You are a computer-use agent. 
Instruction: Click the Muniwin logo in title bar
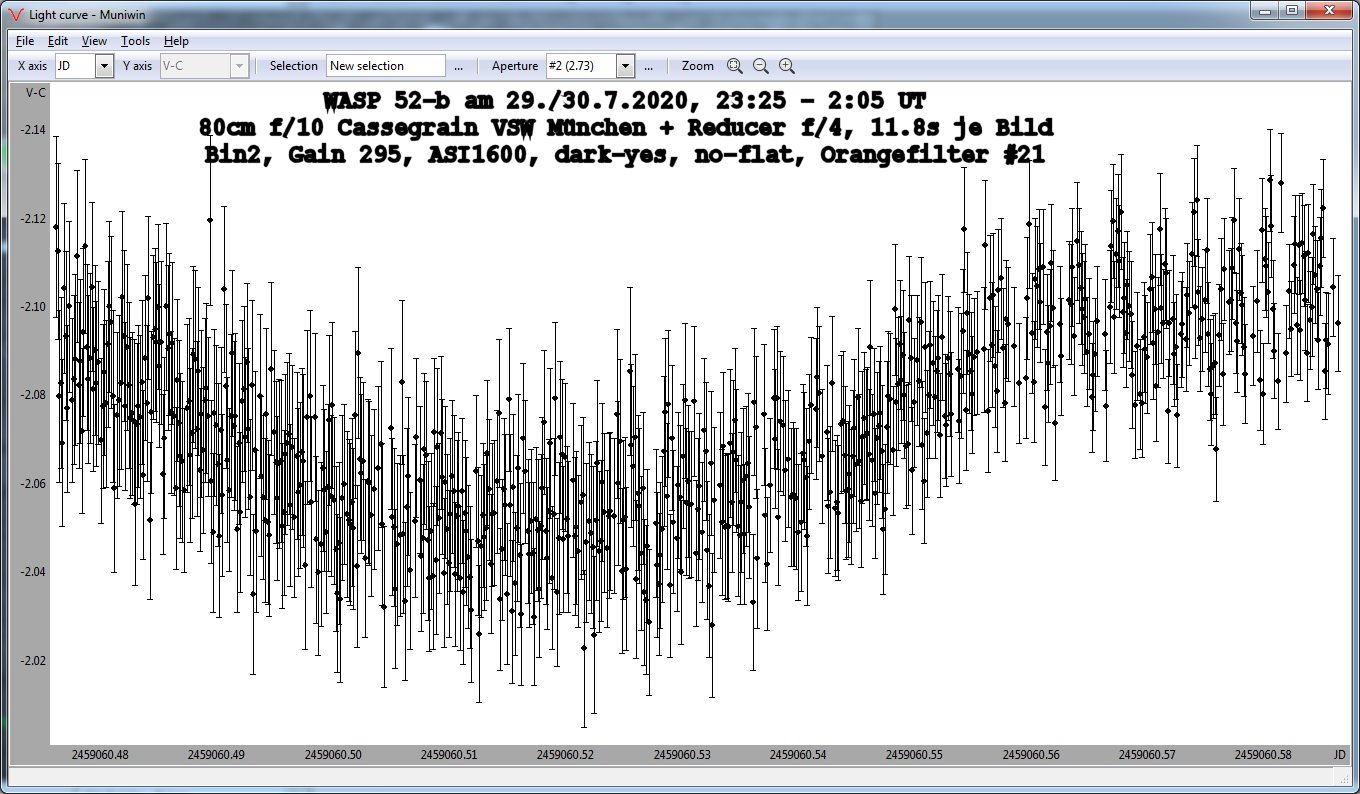coord(13,12)
